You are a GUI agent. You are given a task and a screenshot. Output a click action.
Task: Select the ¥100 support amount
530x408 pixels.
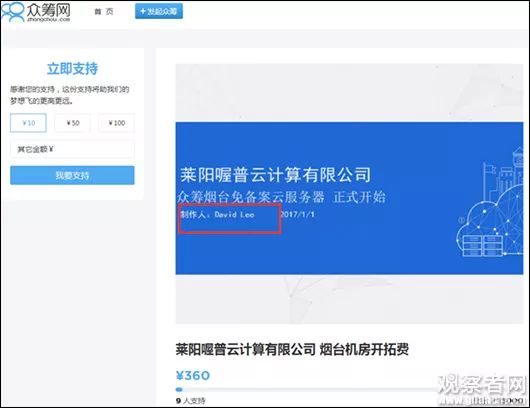point(117,123)
